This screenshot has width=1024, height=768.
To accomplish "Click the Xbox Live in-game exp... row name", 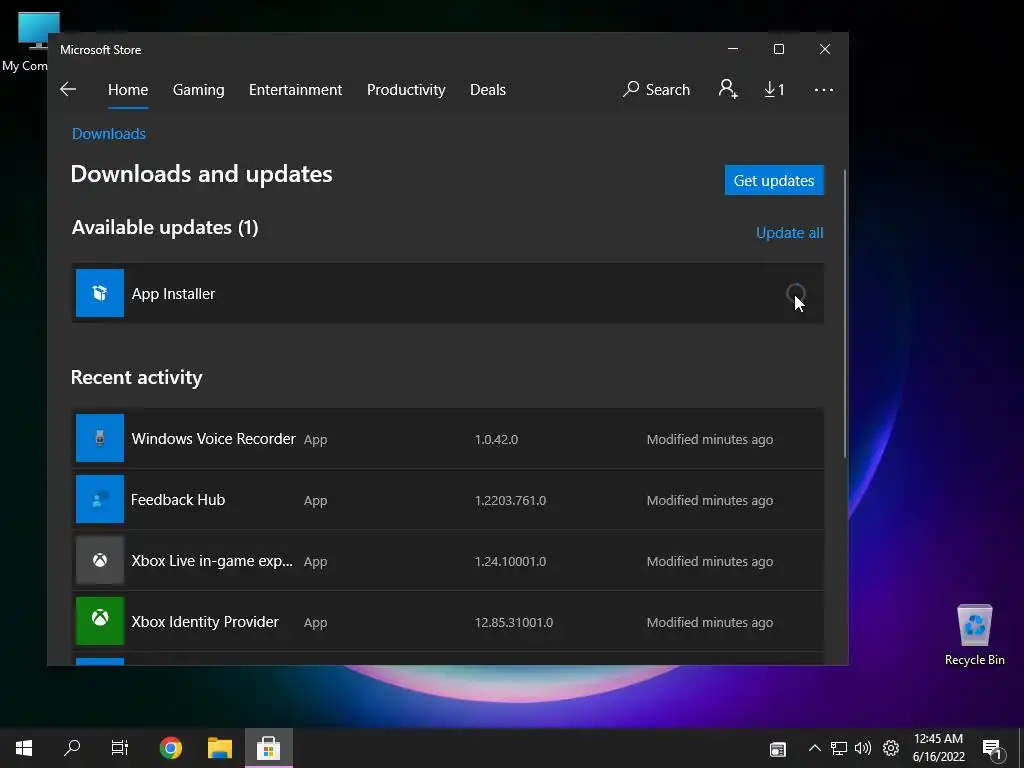I will [x=212, y=561].
